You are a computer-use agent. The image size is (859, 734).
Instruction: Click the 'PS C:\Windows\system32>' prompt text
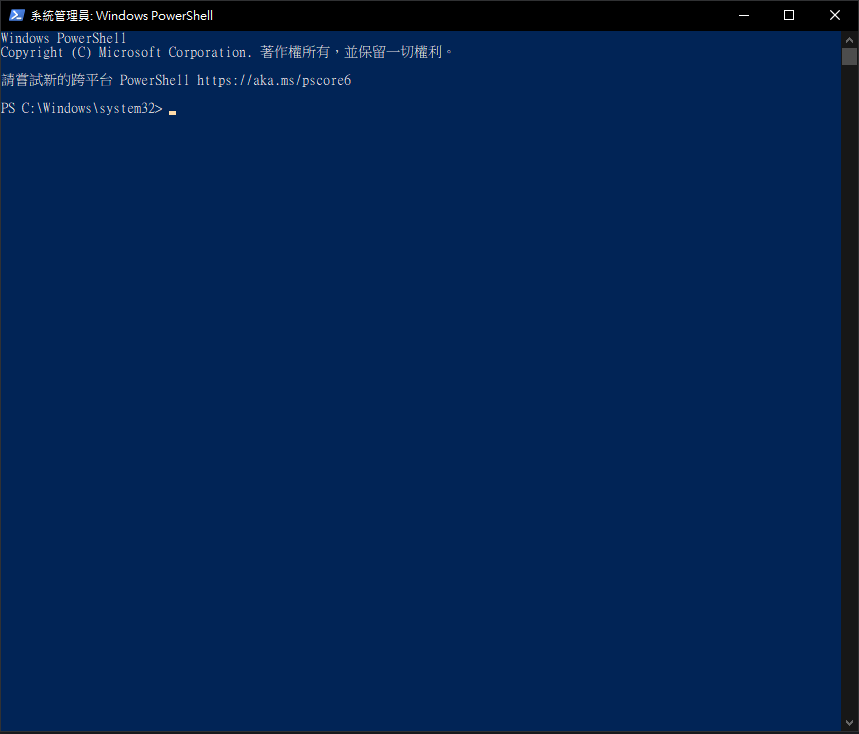pos(82,108)
